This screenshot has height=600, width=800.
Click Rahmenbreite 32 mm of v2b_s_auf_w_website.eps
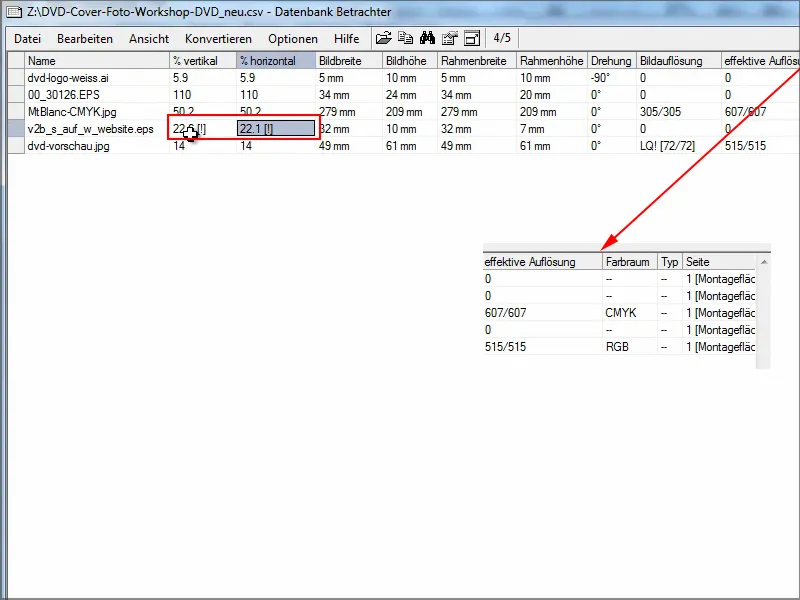click(456, 129)
